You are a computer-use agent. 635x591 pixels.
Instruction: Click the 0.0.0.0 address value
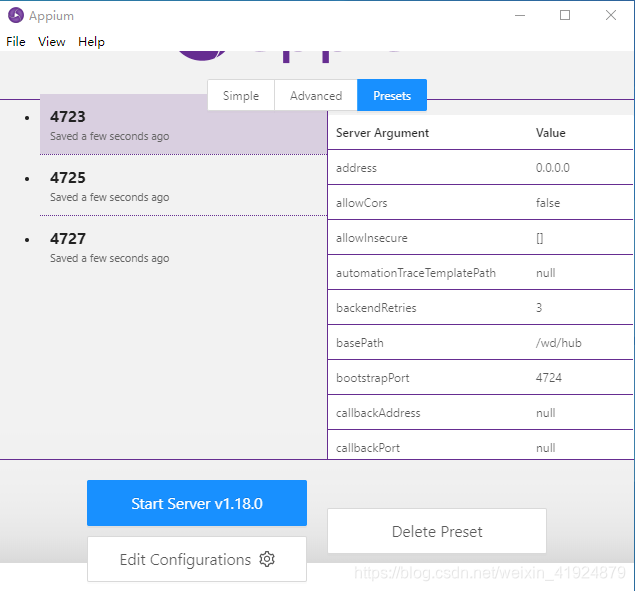click(x=552, y=168)
